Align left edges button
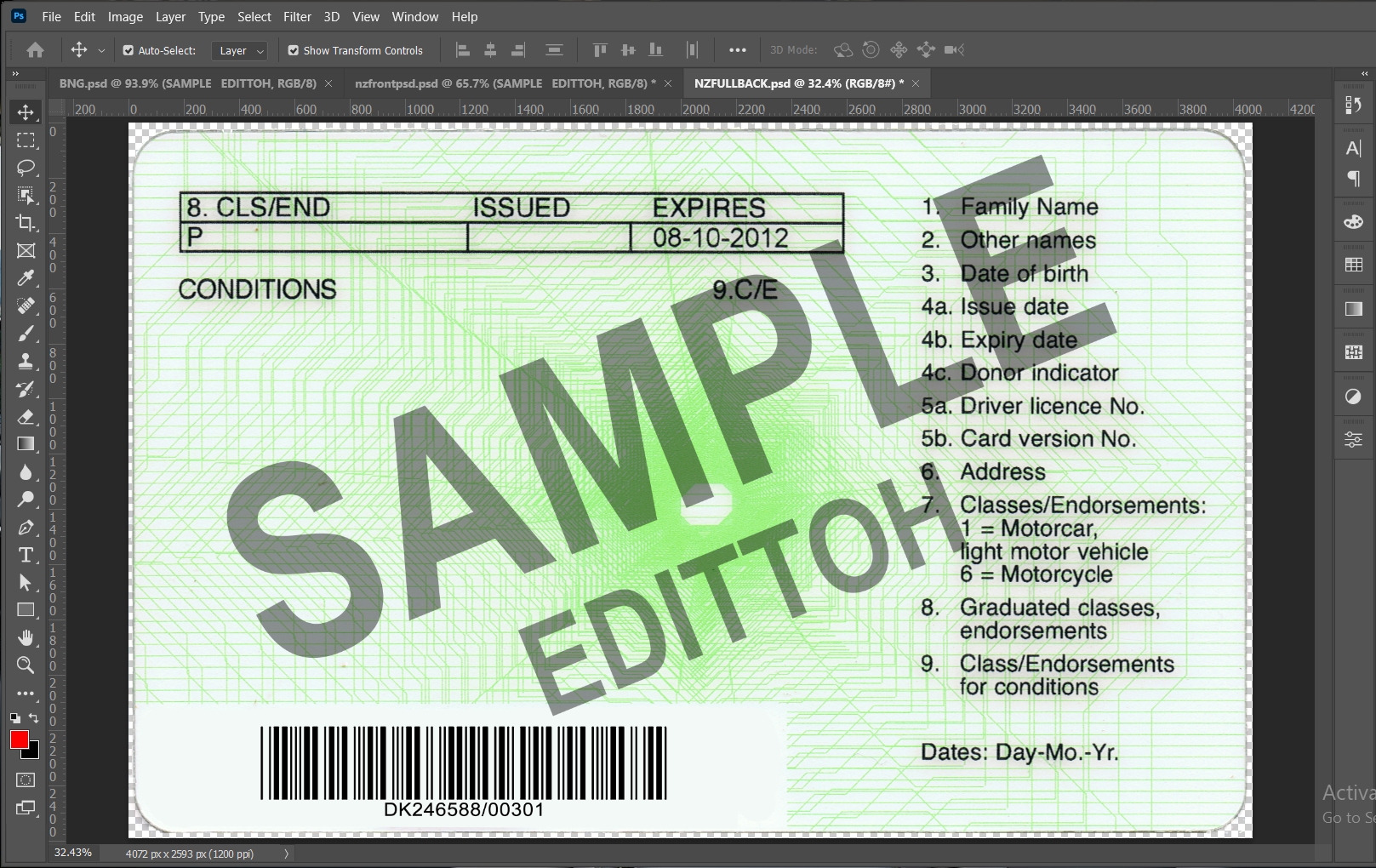 [463, 50]
